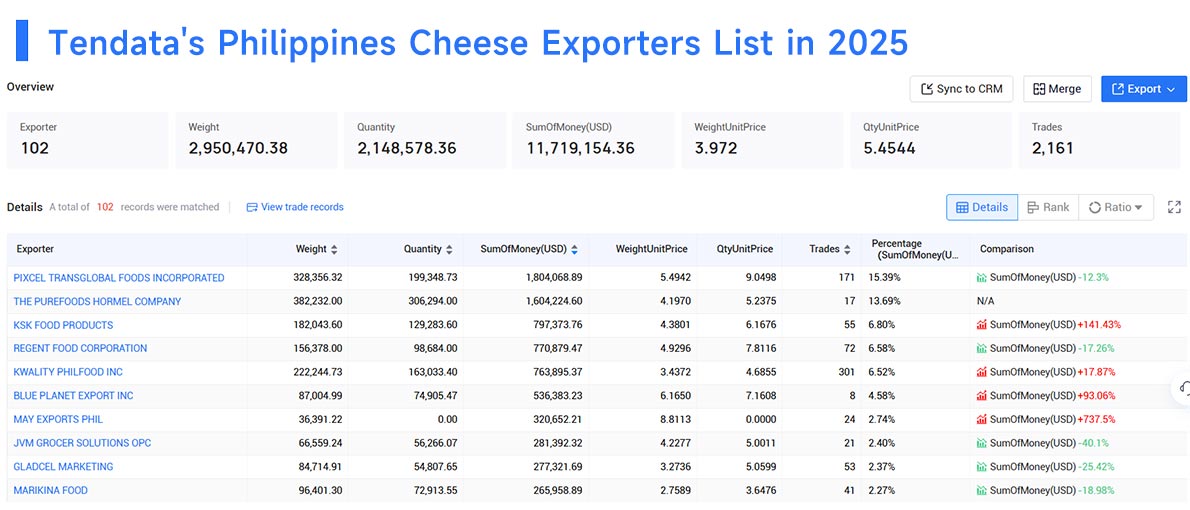Viewport: 1190px width, 510px height.
Task: Sort by Weight column arrows
Action: pyautogui.click(x=335, y=249)
